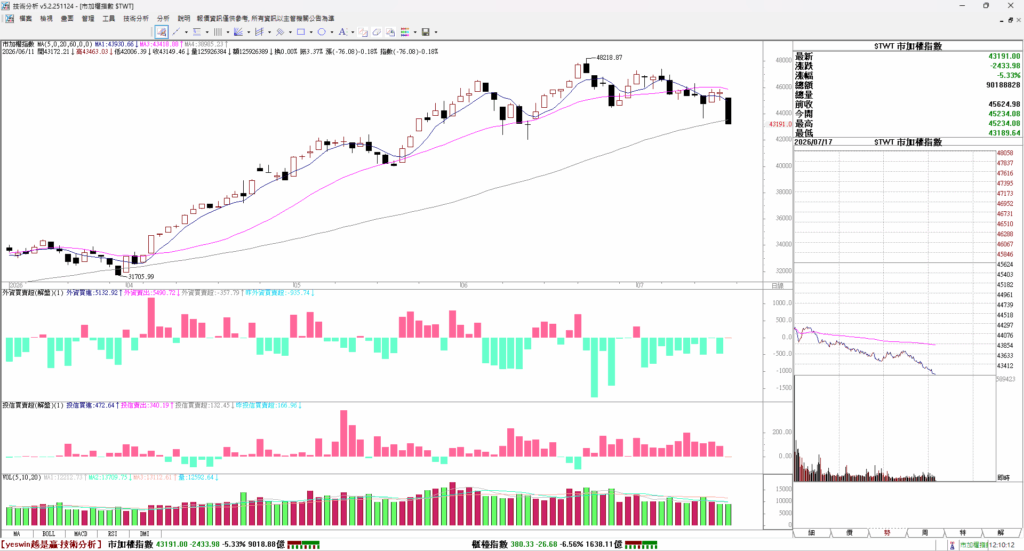Open dropdown arrow next to channel lines tool
Viewport: 1024px width, 551px height.
pyautogui.click(x=269, y=32)
